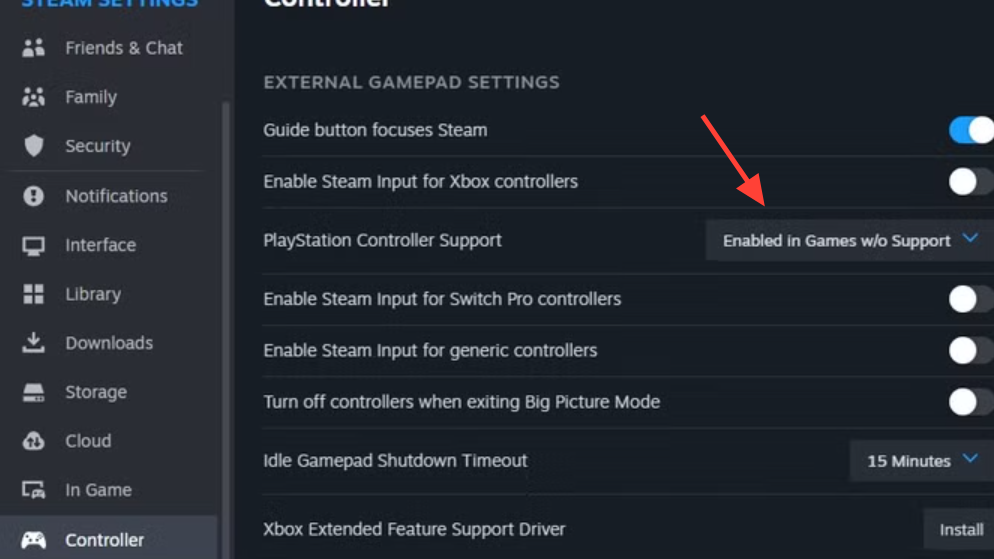Click the Family group icon

(34, 97)
